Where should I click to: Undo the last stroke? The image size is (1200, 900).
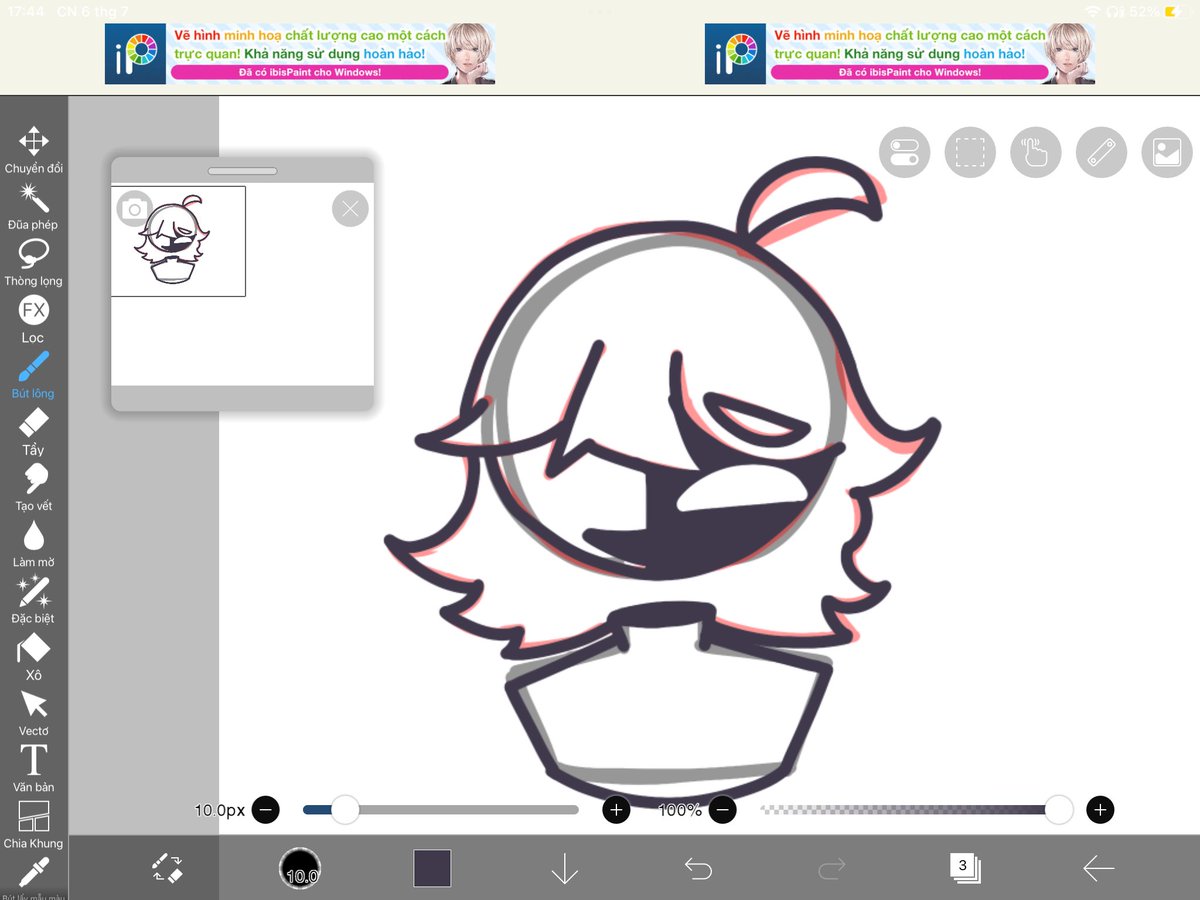(698, 868)
